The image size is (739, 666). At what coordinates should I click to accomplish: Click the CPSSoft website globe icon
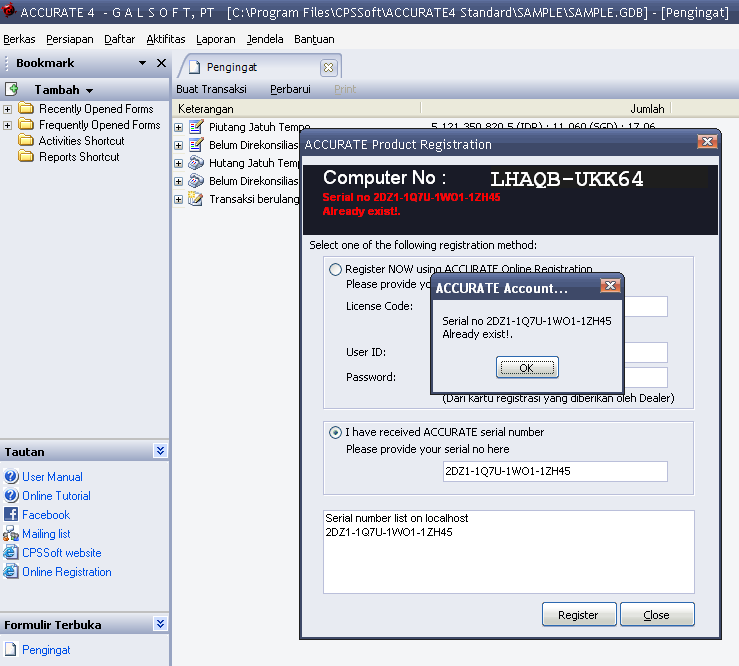(x=11, y=552)
